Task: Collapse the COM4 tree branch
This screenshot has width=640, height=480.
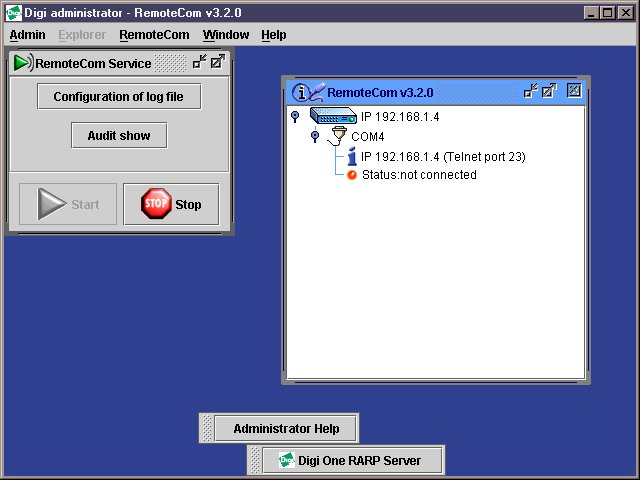Action: tap(314, 136)
